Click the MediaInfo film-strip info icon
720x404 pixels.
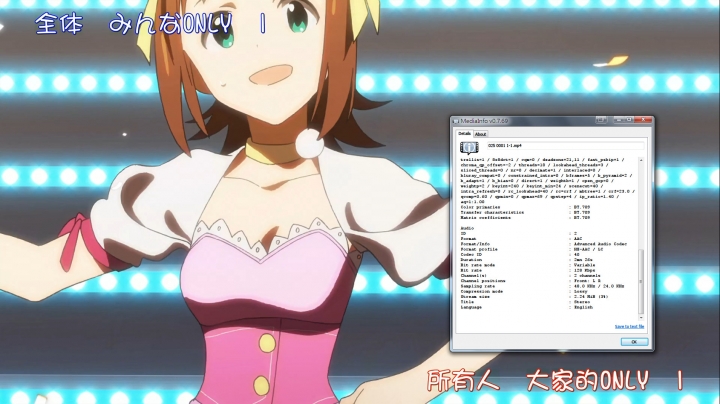469,147
